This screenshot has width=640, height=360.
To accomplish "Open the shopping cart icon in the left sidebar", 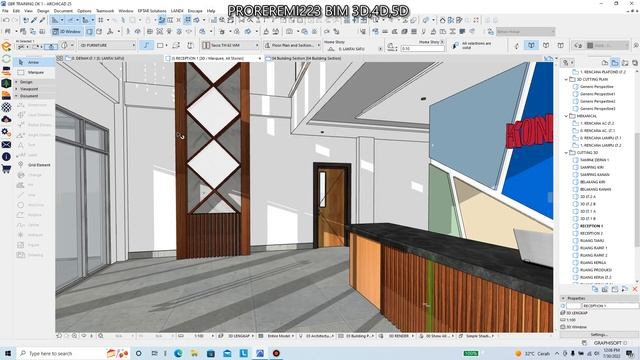I will (x=6, y=169).
